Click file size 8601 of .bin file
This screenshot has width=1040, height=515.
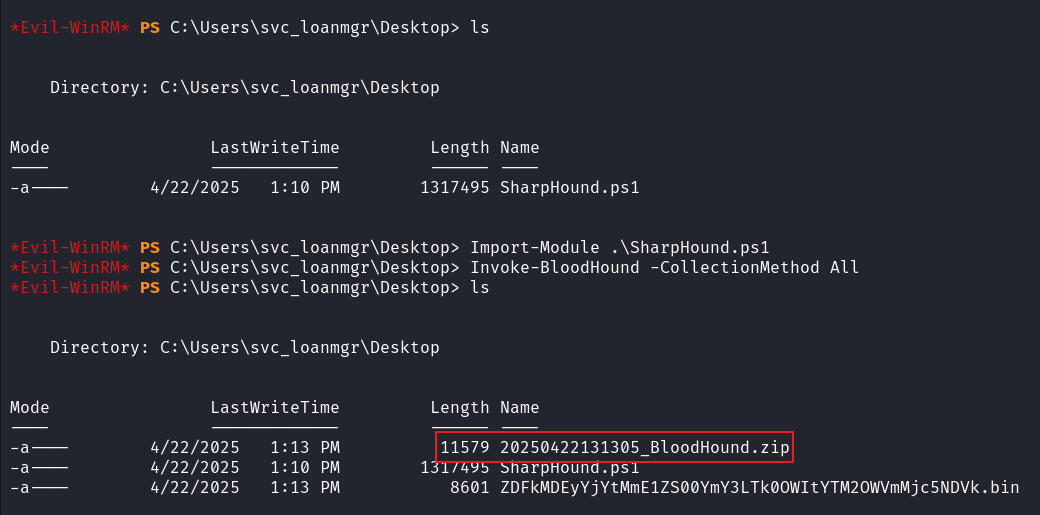tap(470, 488)
